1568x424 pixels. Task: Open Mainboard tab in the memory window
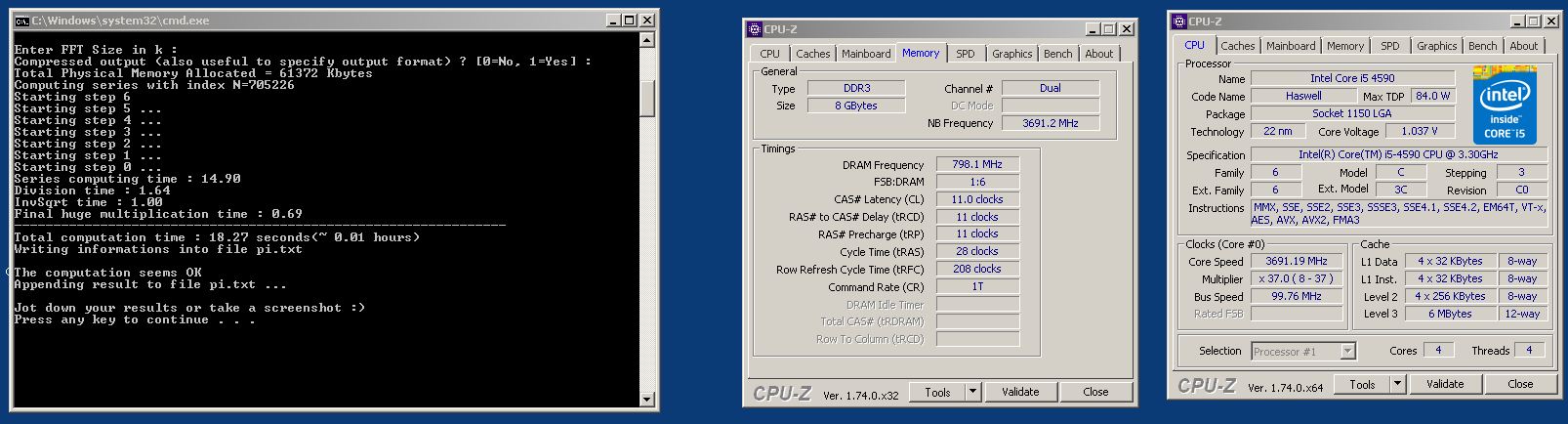click(x=866, y=54)
